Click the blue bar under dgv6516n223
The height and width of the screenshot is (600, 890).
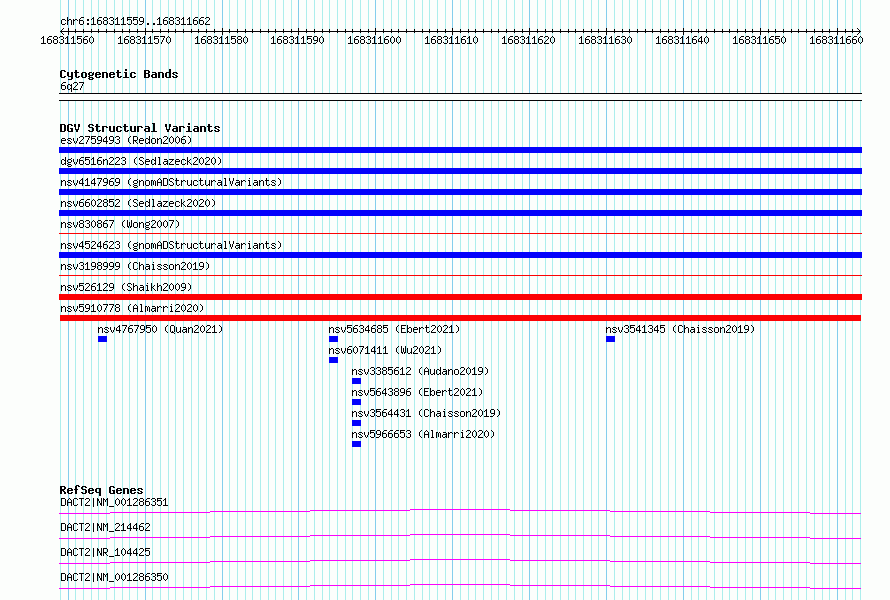(x=460, y=171)
